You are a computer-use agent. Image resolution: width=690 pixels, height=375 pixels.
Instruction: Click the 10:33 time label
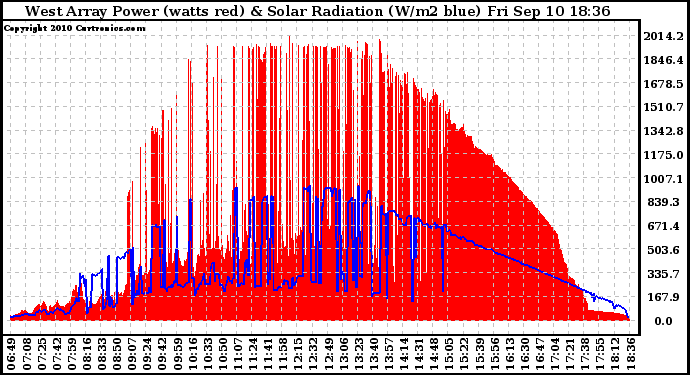tap(207, 353)
